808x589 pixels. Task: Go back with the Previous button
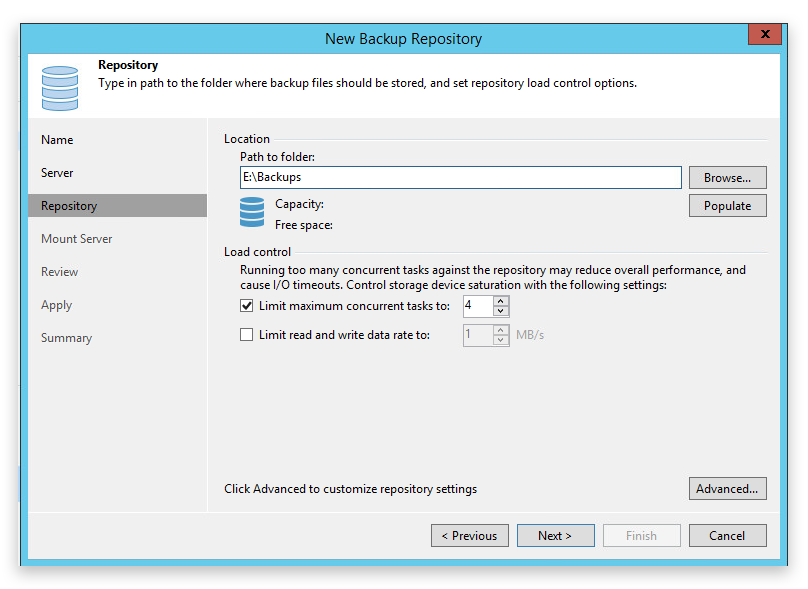pos(469,536)
